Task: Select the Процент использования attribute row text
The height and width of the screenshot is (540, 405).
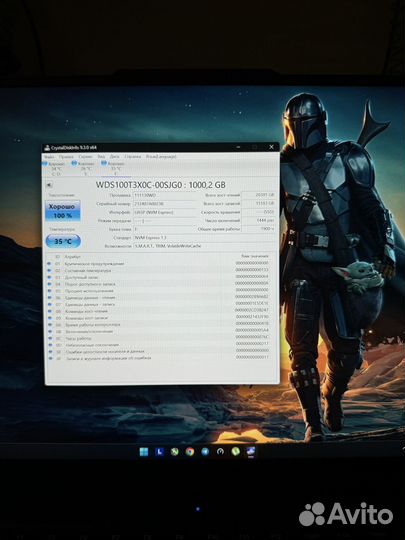Action: pyautogui.click(x=89, y=291)
